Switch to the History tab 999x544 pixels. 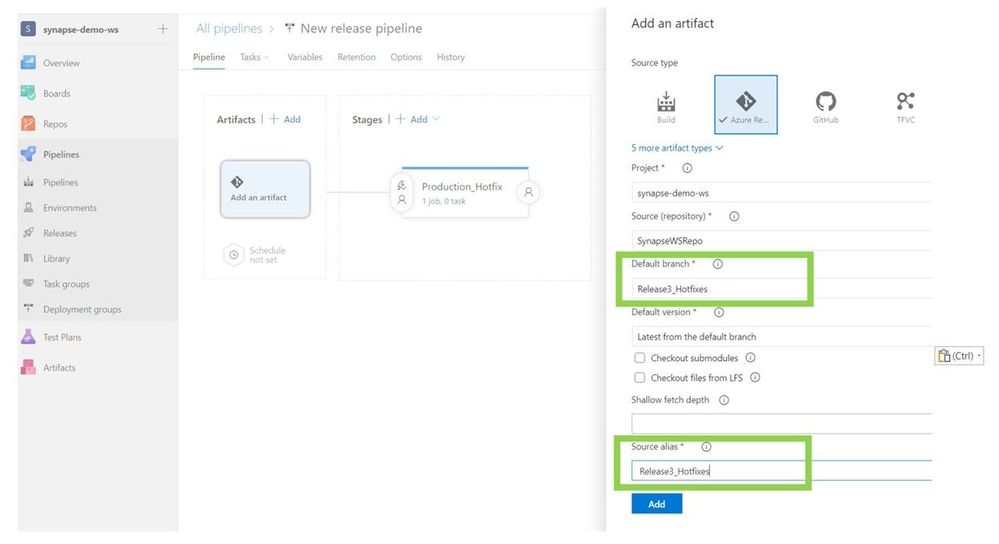[450, 57]
